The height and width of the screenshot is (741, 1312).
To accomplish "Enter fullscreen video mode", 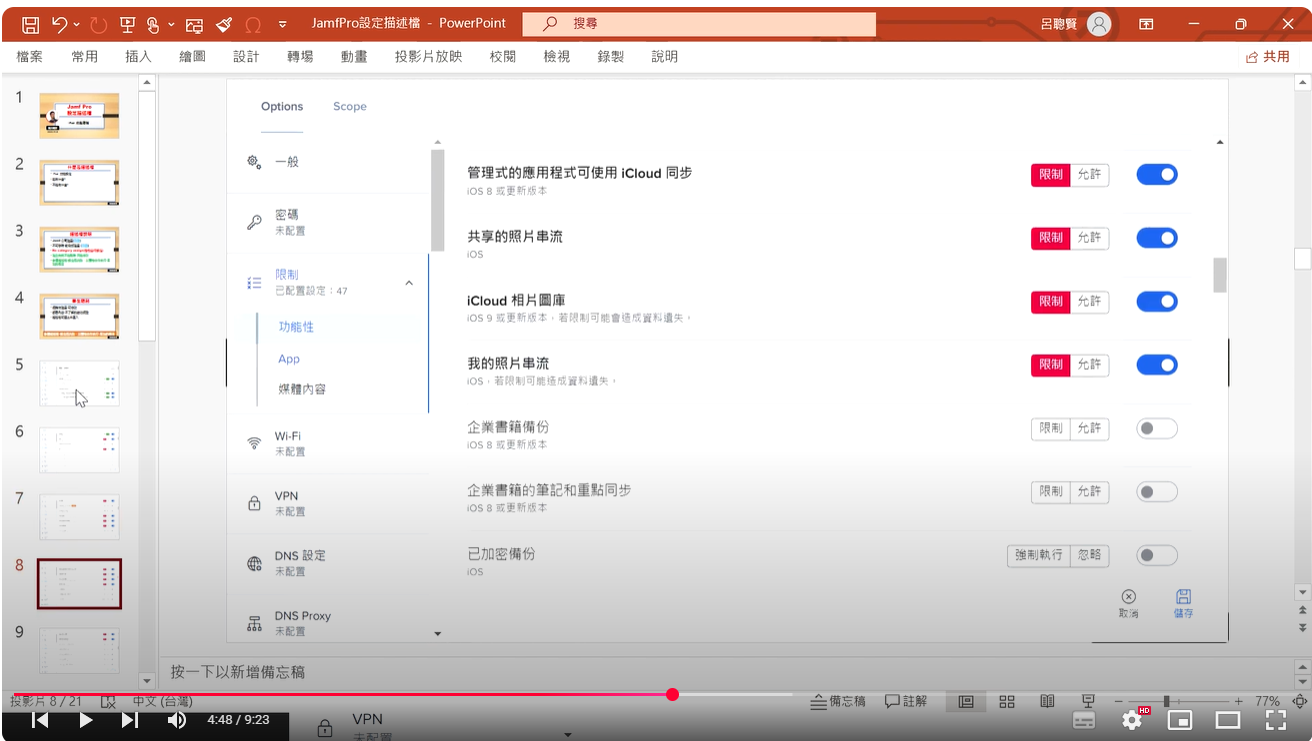I will pyautogui.click(x=1276, y=720).
